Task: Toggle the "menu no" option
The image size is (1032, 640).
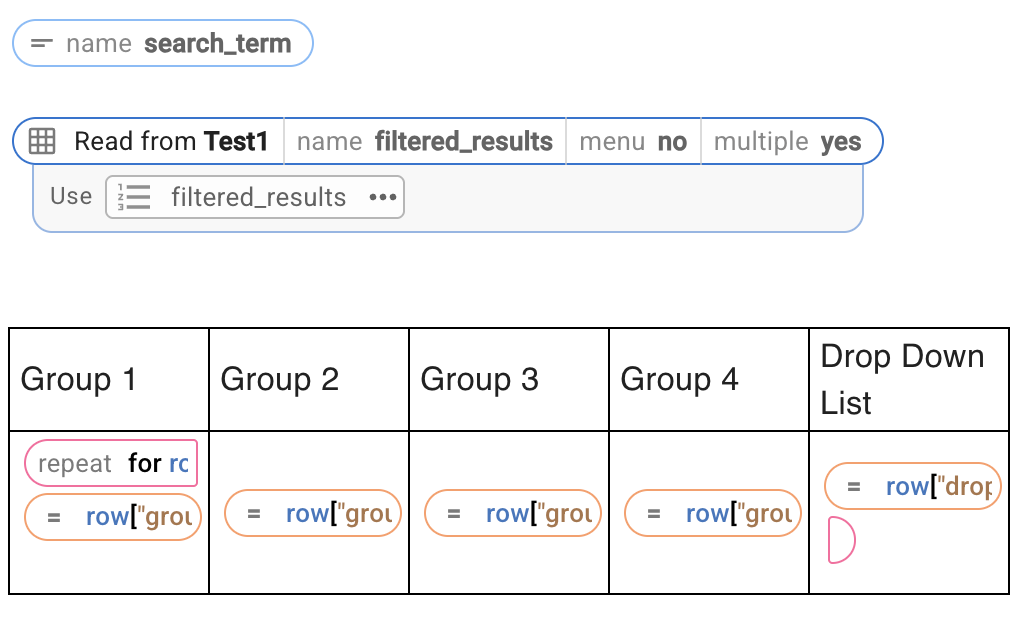Action: tap(633, 142)
